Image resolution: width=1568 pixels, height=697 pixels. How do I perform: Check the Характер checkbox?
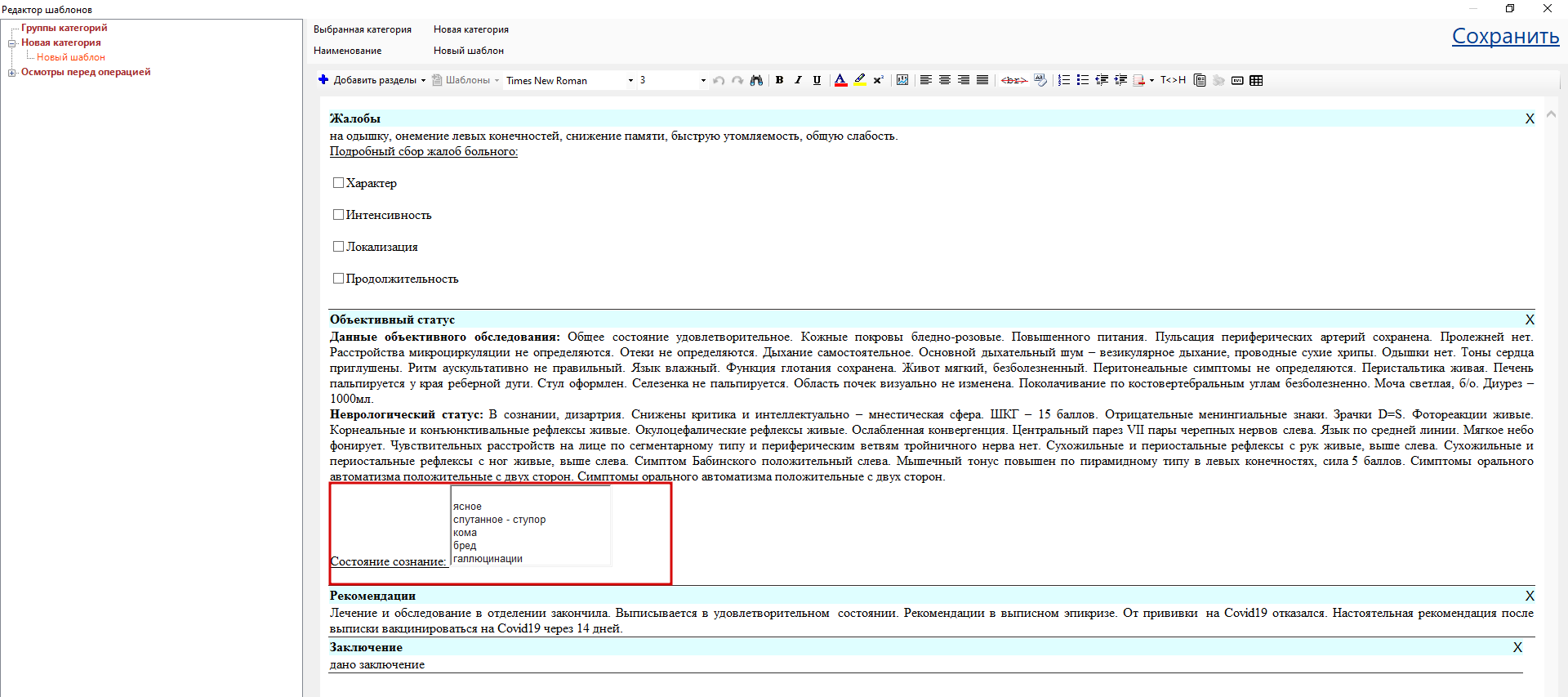(338, 183)
